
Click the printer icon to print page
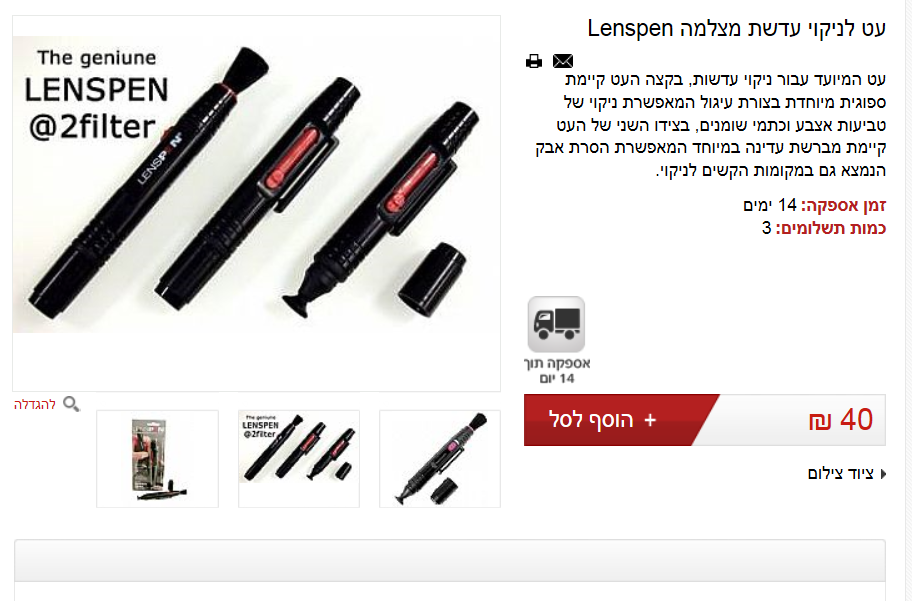click(533, 61)
